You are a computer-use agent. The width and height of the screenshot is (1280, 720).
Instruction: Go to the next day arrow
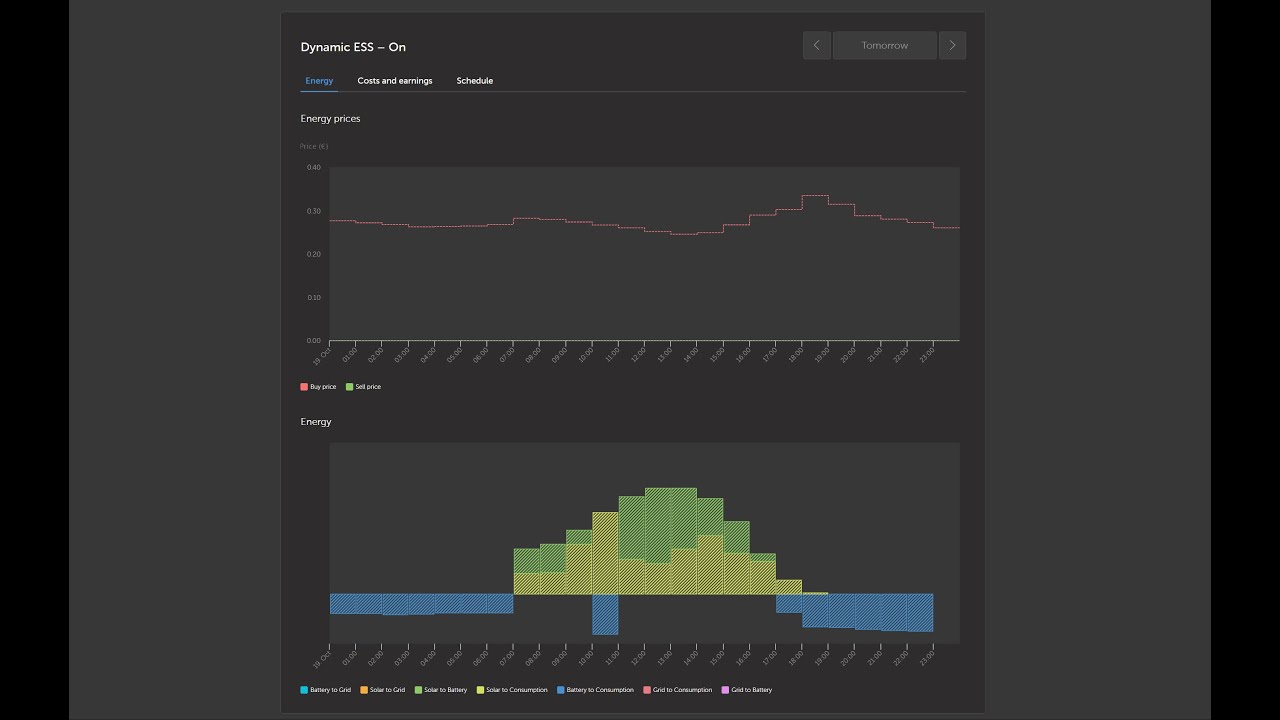click(952, 45)
